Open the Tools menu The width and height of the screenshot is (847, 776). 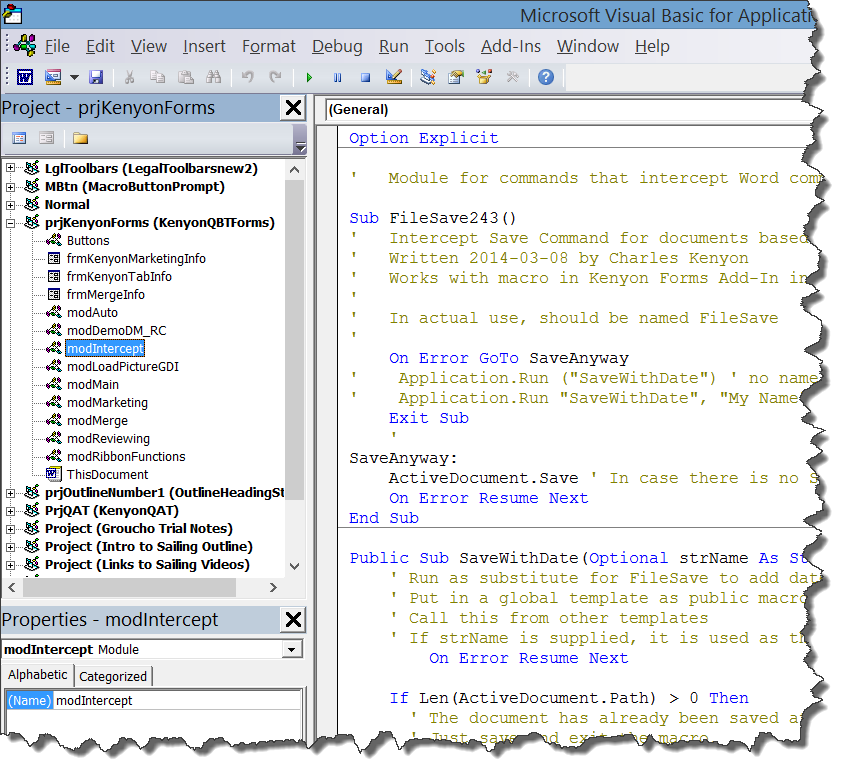point(445,46)
